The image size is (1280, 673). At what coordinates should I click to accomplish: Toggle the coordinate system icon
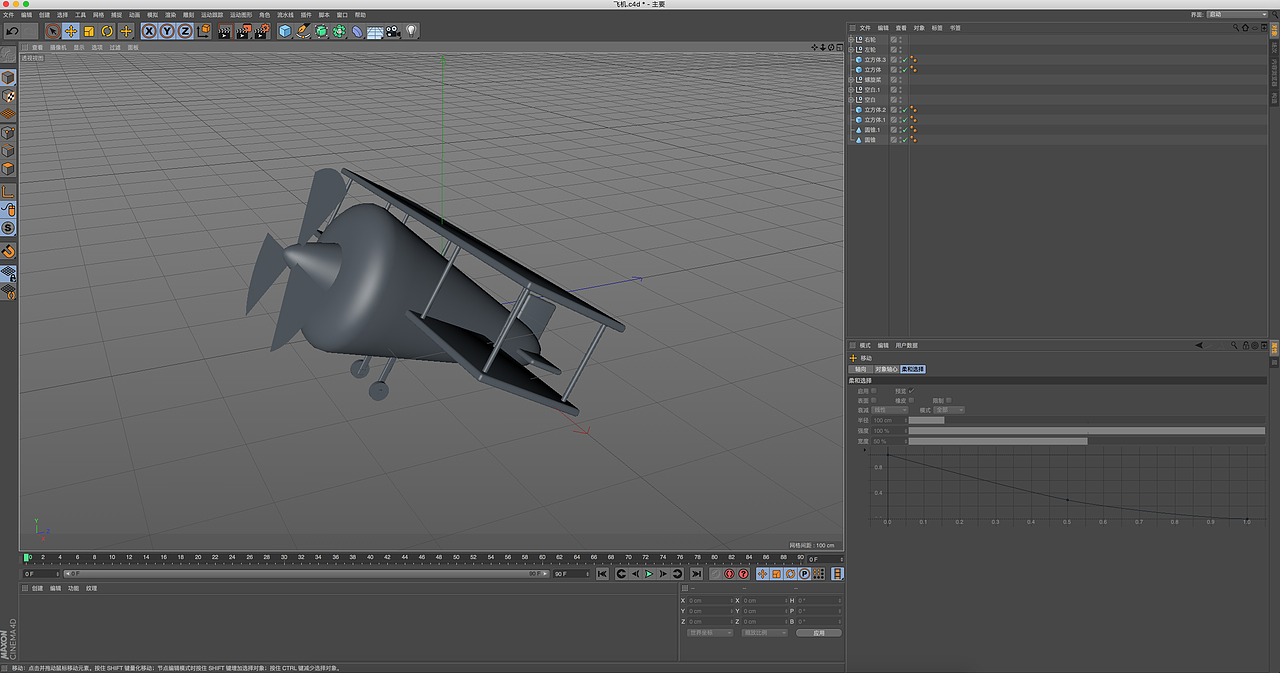point(204,31)
